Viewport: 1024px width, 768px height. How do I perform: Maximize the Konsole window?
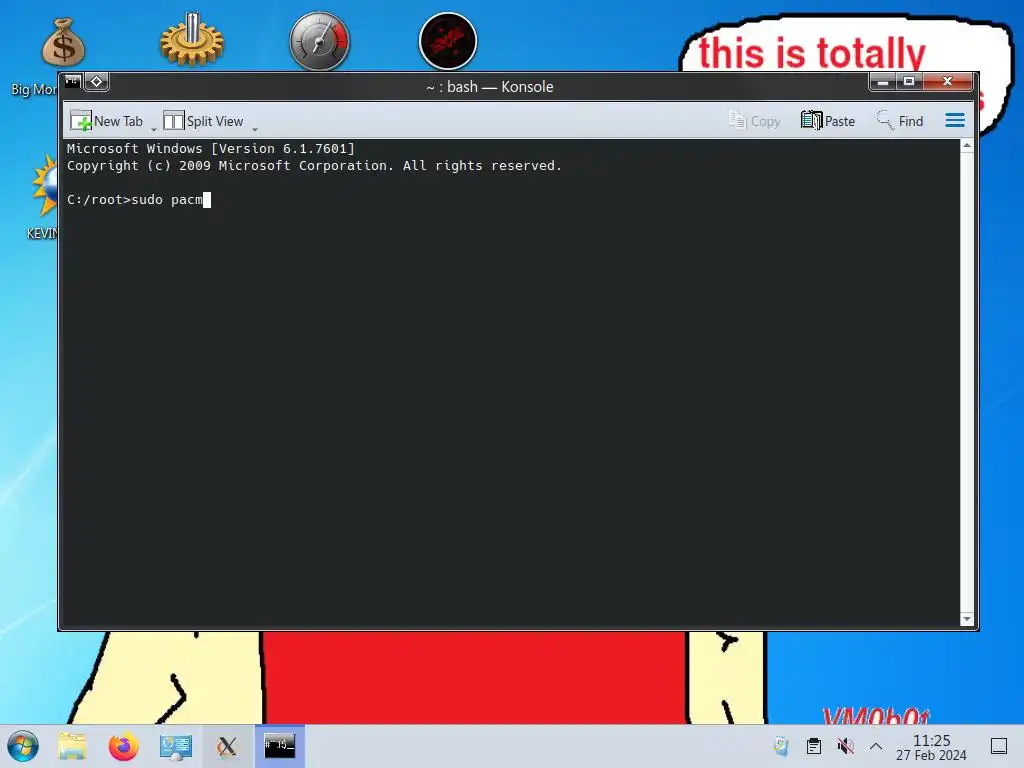click(908, 82)
